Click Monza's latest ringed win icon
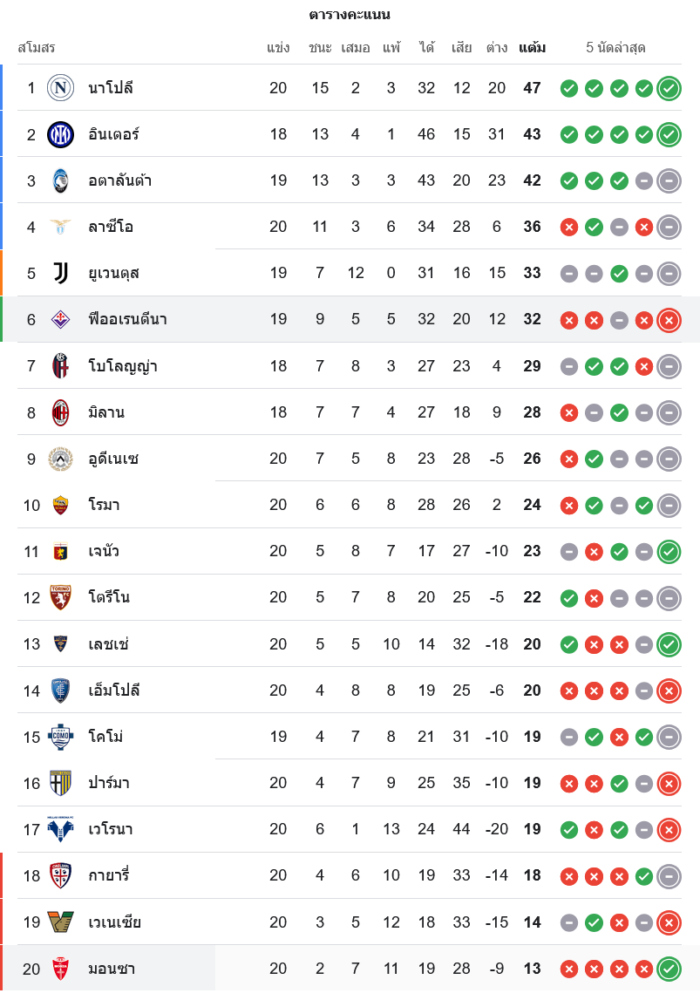The height and width of the screenshot is (1000, 700). (669, 968)
